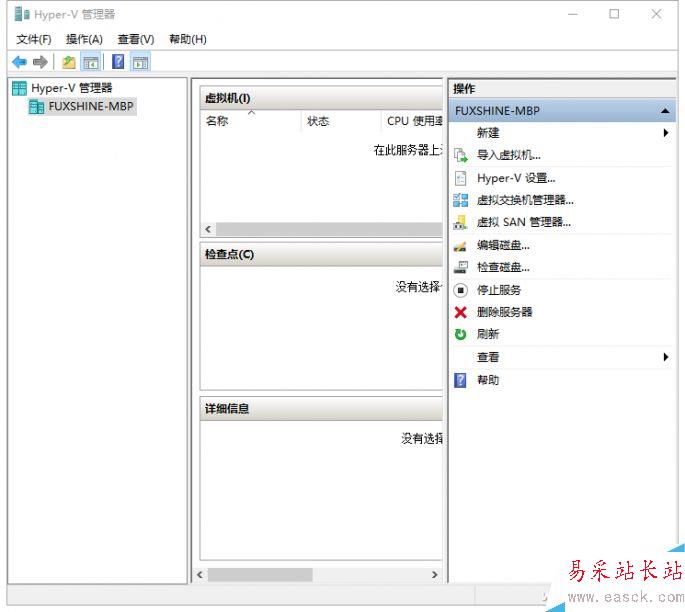Click 新建 in the actions pane

click(x=488, y=133)
